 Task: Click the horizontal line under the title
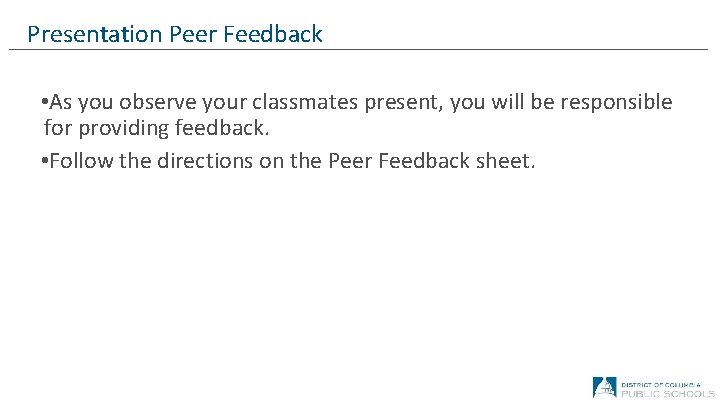[x=400, y=50]
